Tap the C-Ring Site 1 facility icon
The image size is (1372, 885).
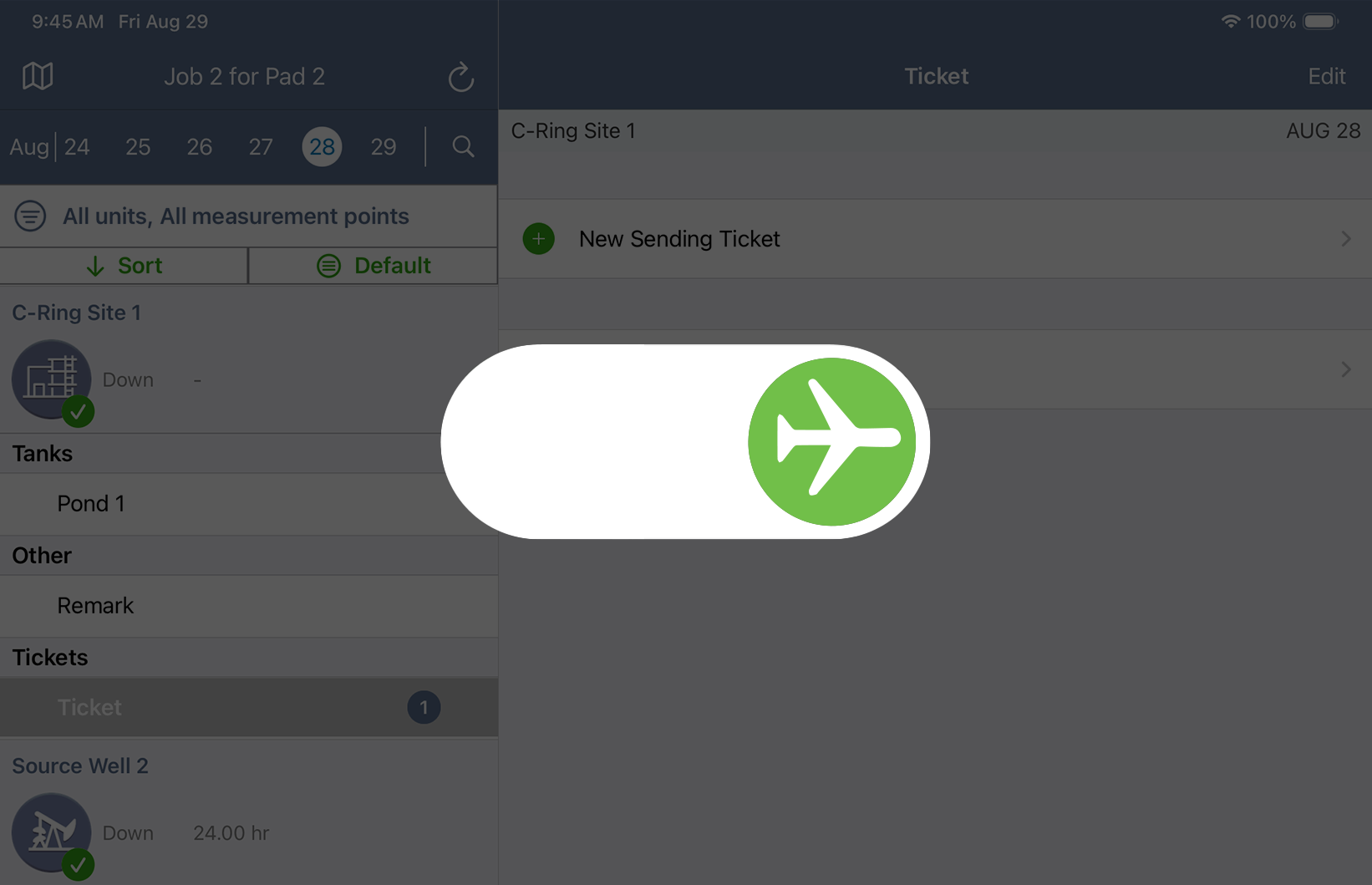(51, 379)
